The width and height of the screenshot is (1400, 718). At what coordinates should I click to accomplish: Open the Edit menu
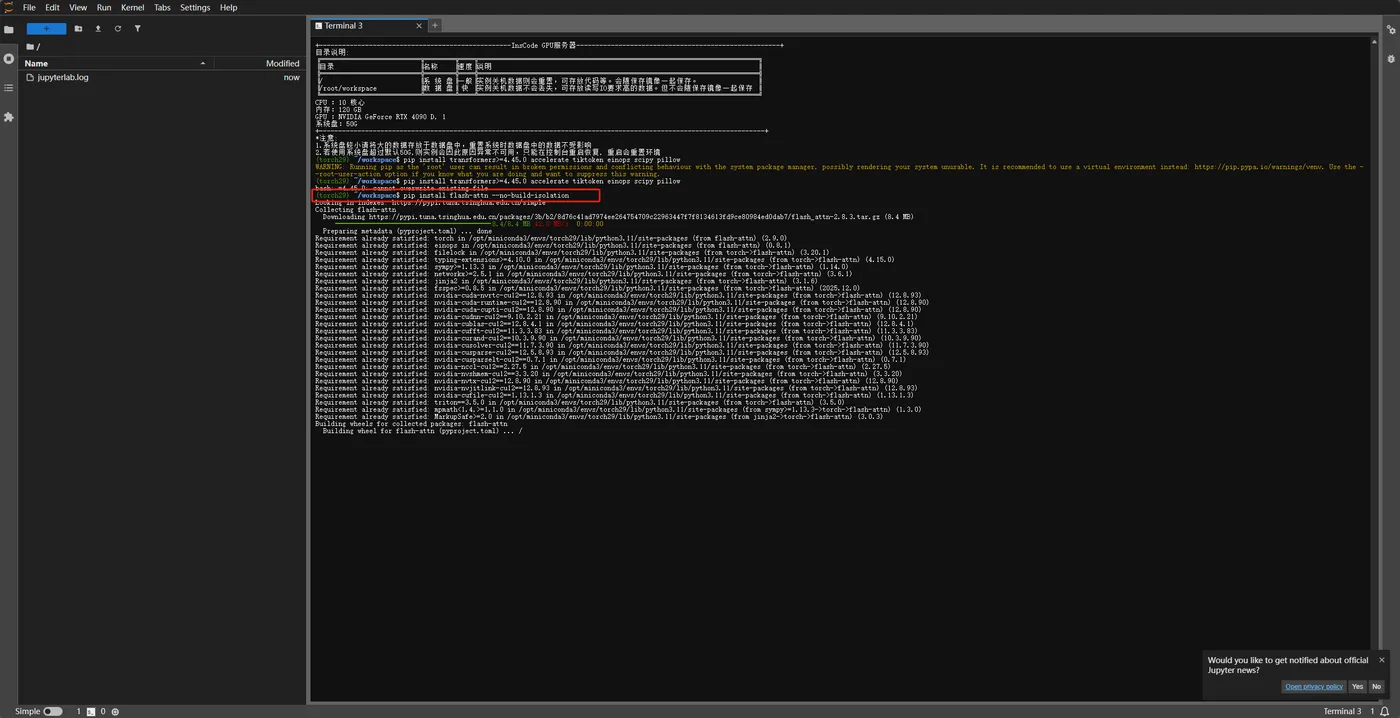coord(52,7)
